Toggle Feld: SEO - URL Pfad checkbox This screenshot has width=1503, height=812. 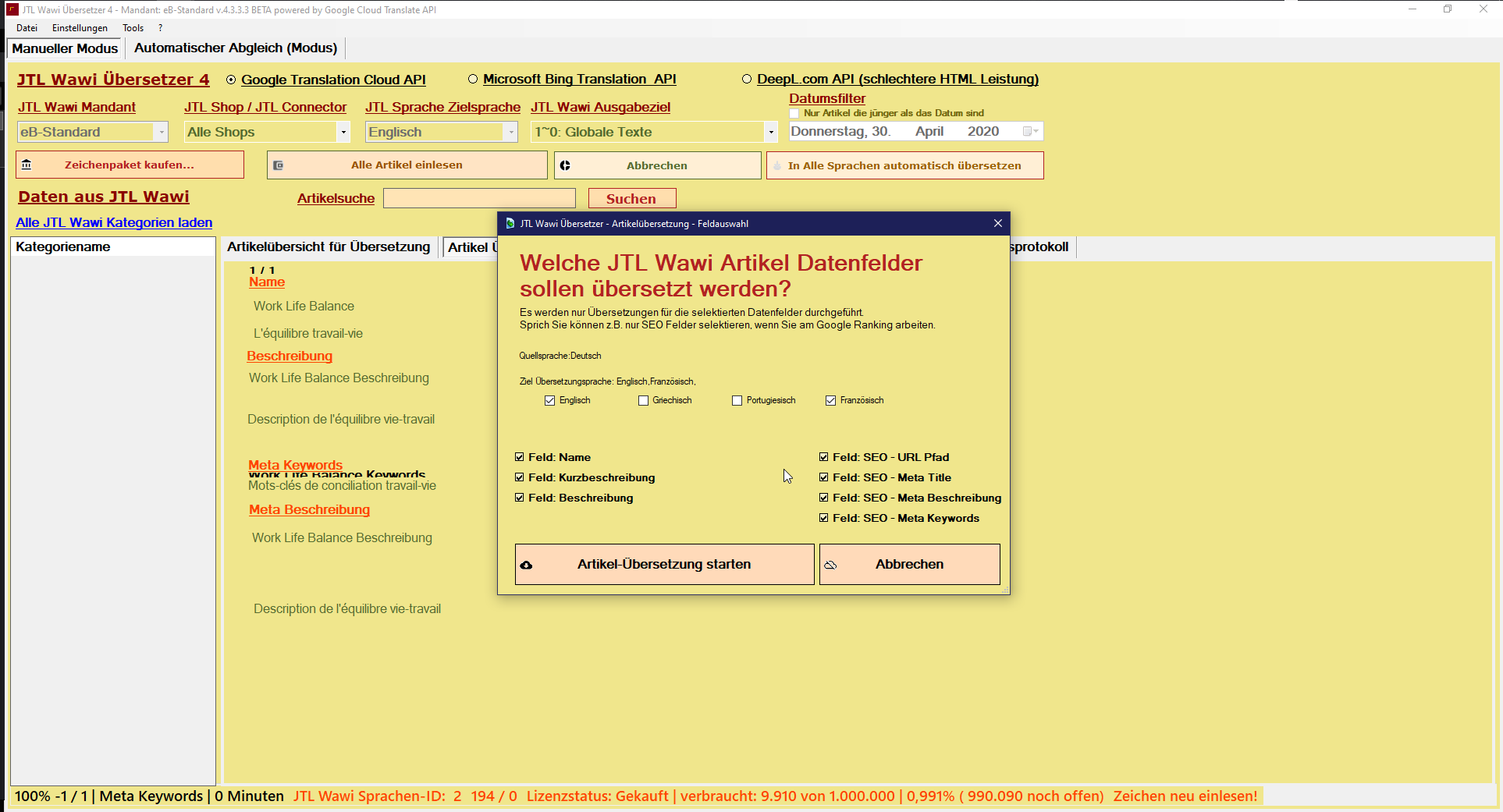pyautogui.click(x=824, y=457)
